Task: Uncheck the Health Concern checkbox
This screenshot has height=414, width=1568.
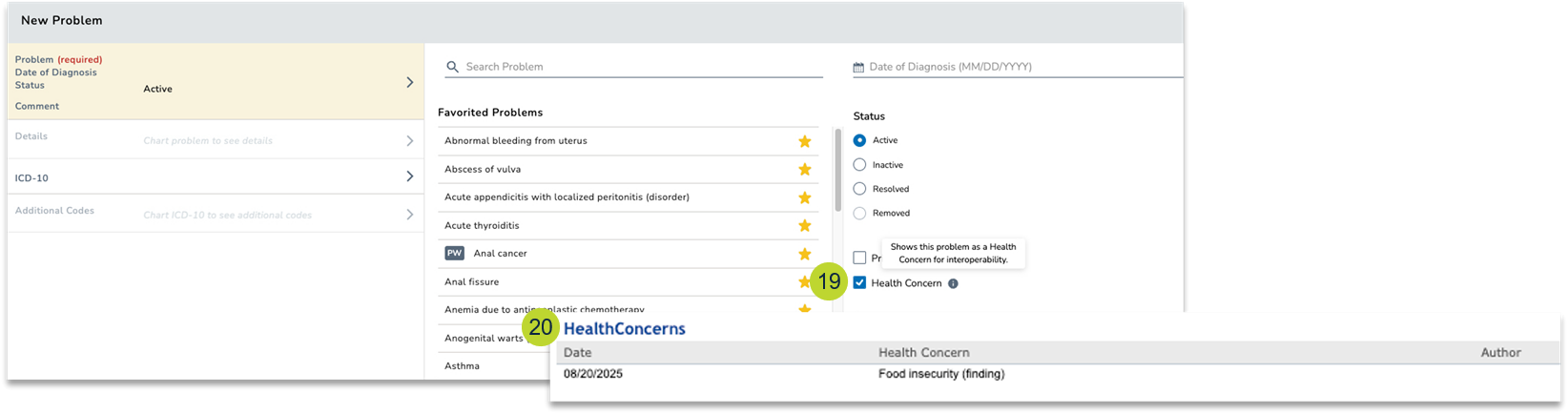Action: [859, 283]
